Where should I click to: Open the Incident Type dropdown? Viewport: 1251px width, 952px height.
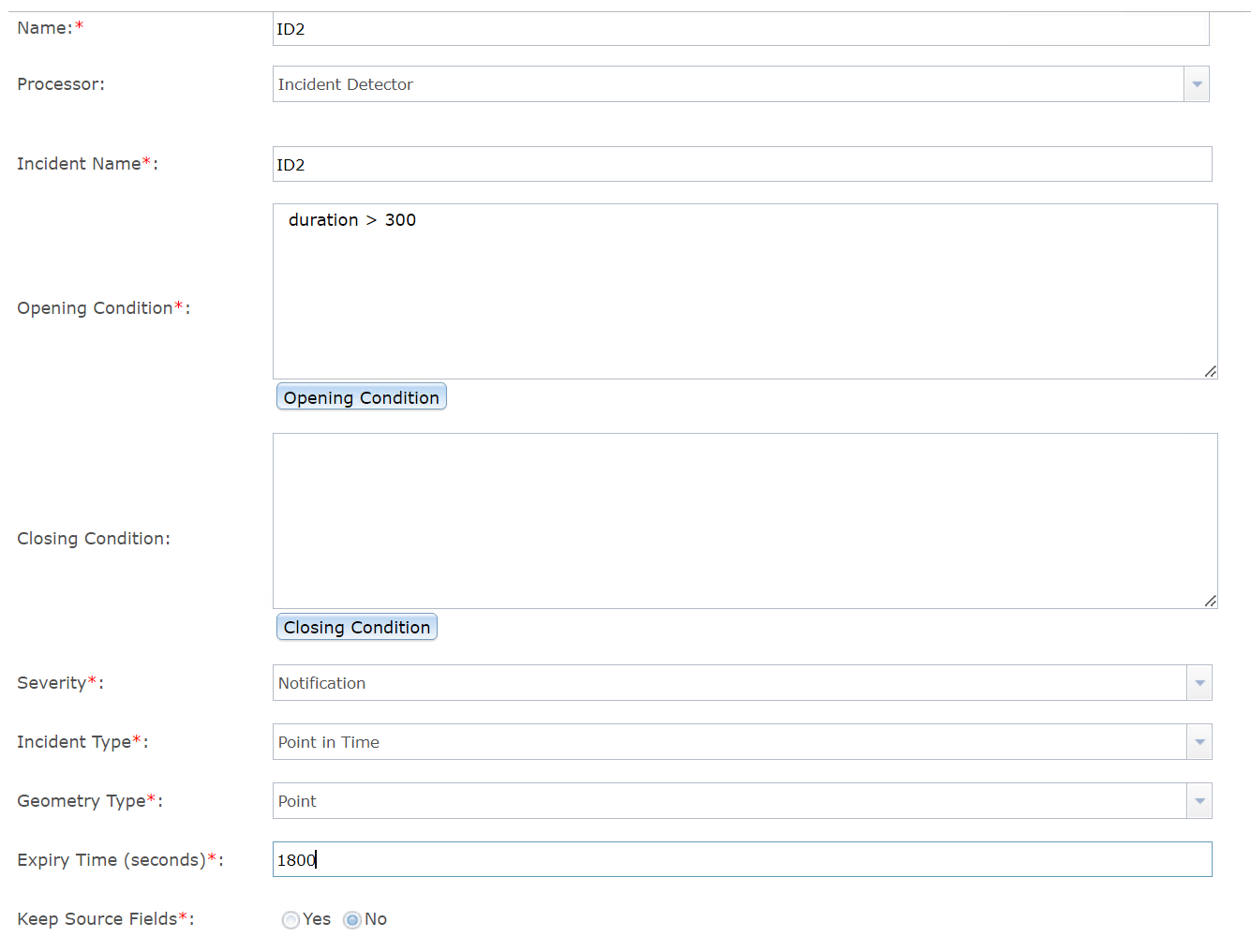1199,741
